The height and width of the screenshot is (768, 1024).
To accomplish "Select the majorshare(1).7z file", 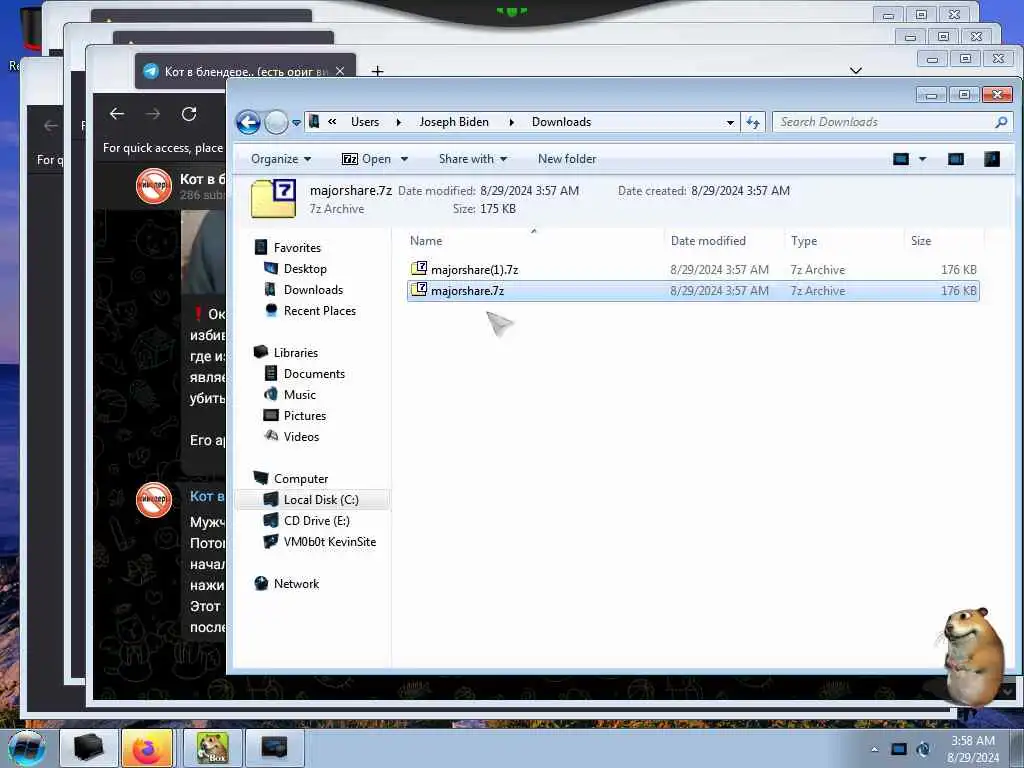I will [693, 270].
